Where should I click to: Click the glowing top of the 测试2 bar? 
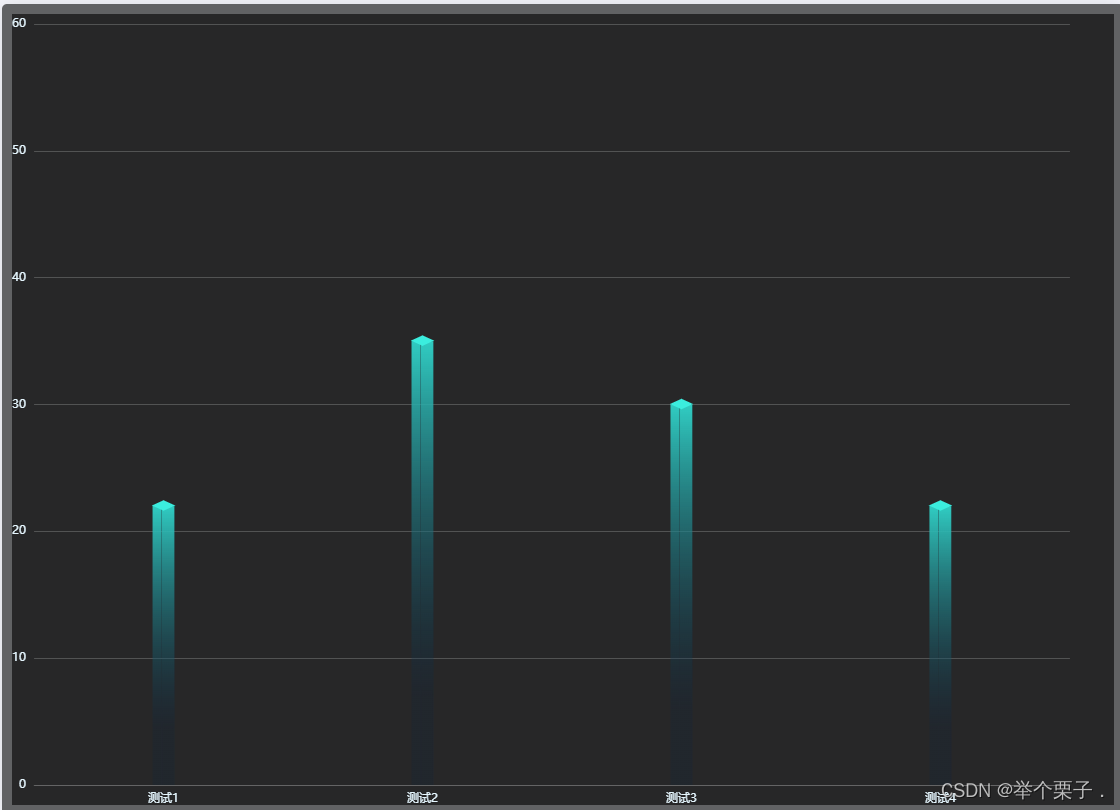[x=422, y=340]
